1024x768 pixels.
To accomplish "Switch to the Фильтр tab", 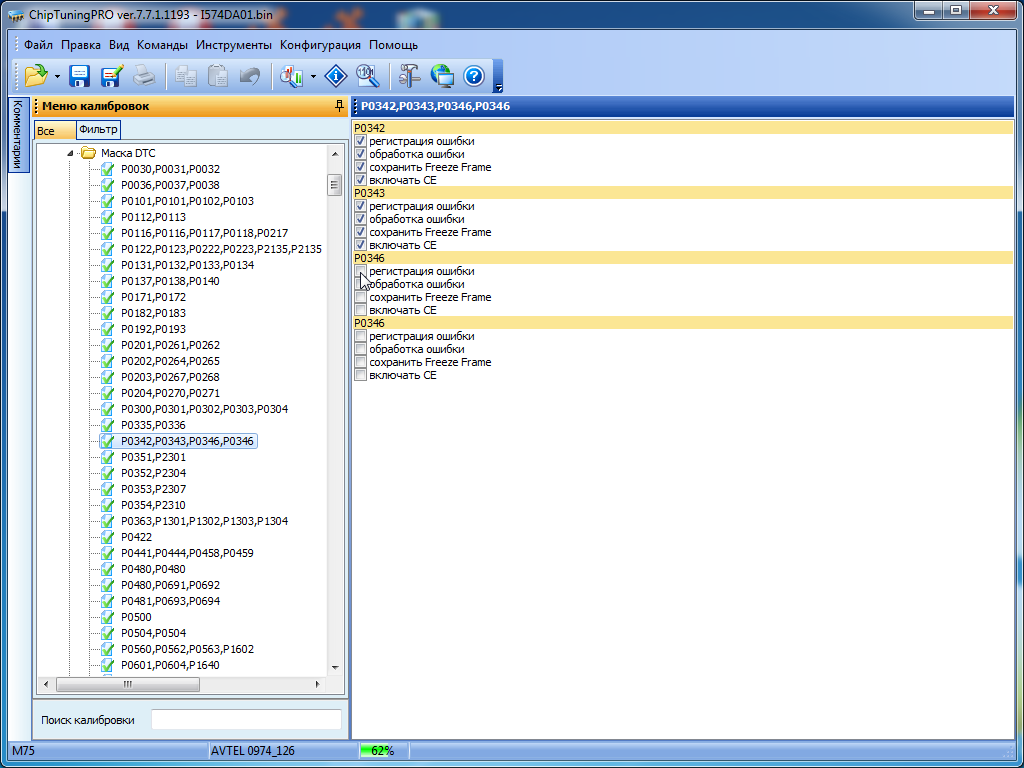I will (98, 130).
